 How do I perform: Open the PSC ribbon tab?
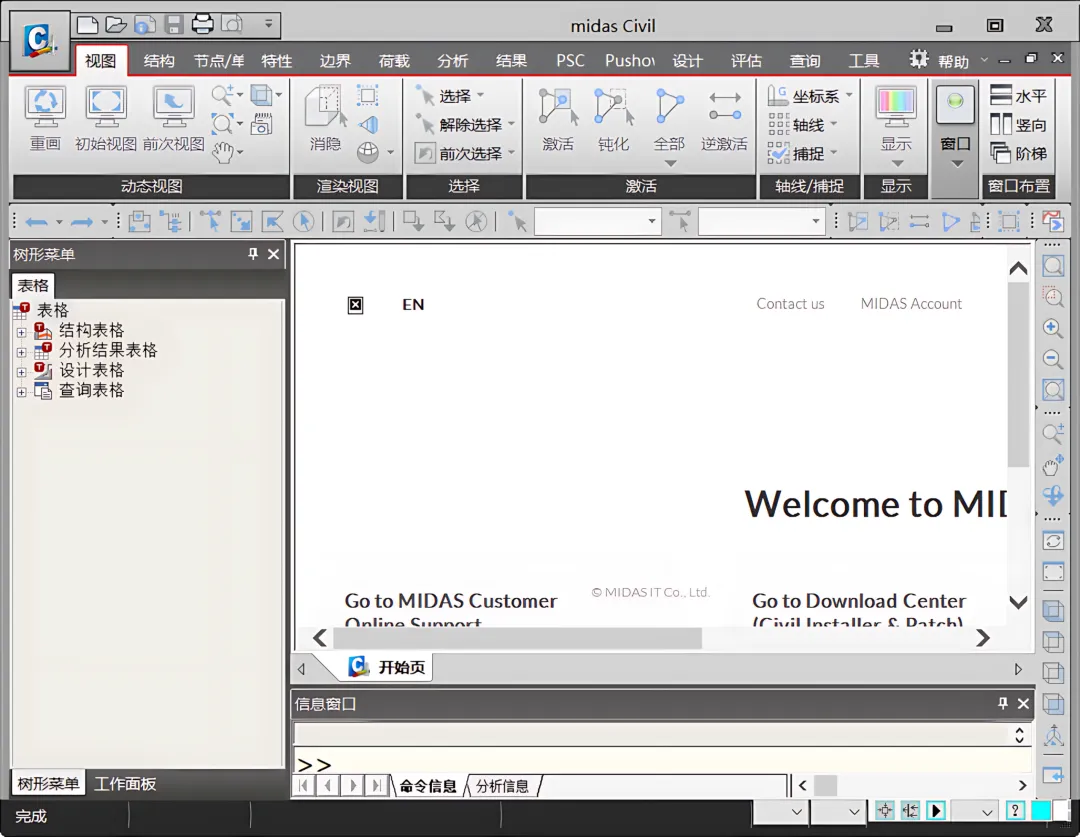[570, 61]
